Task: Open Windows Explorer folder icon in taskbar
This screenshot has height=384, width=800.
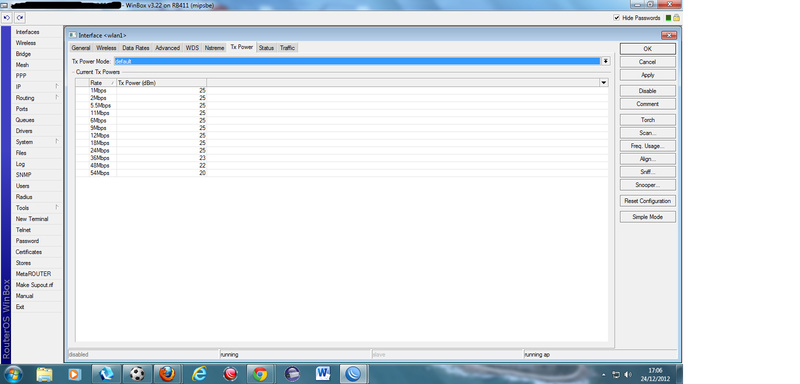Action: (x=44, y=374)
